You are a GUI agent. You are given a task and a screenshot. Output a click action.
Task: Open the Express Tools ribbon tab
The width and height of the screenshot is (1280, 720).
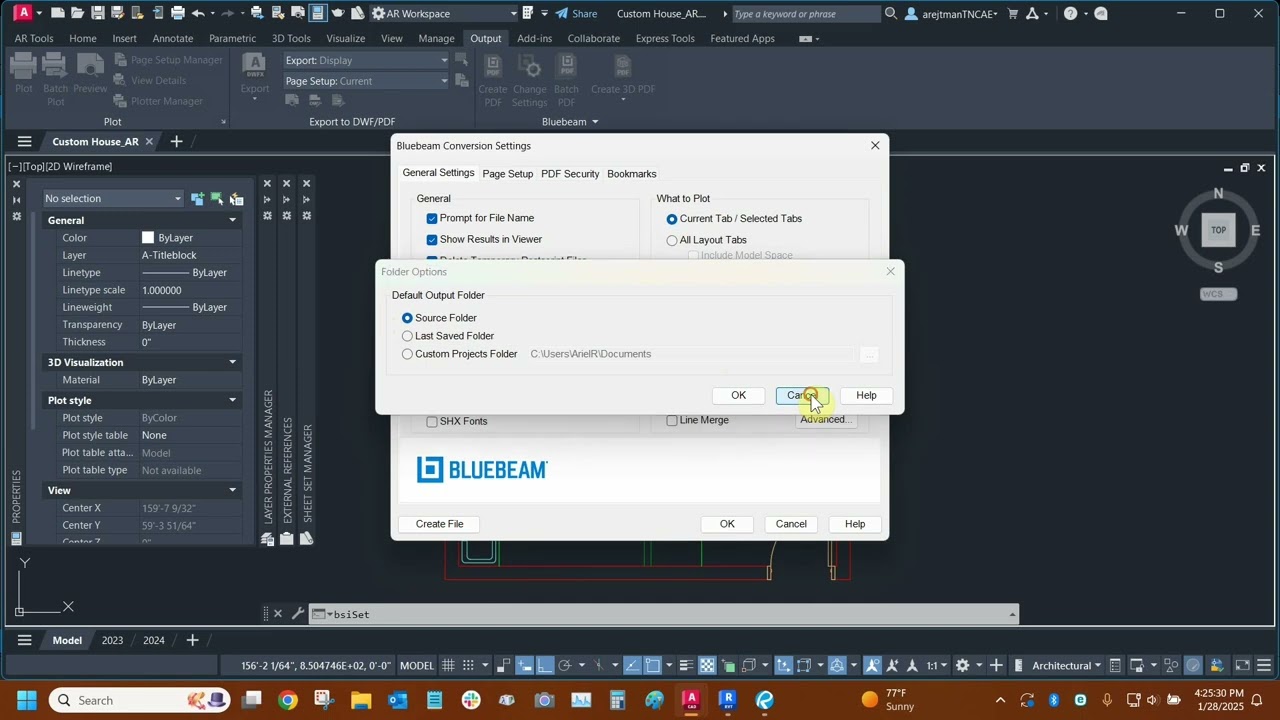tap(665, 38)
